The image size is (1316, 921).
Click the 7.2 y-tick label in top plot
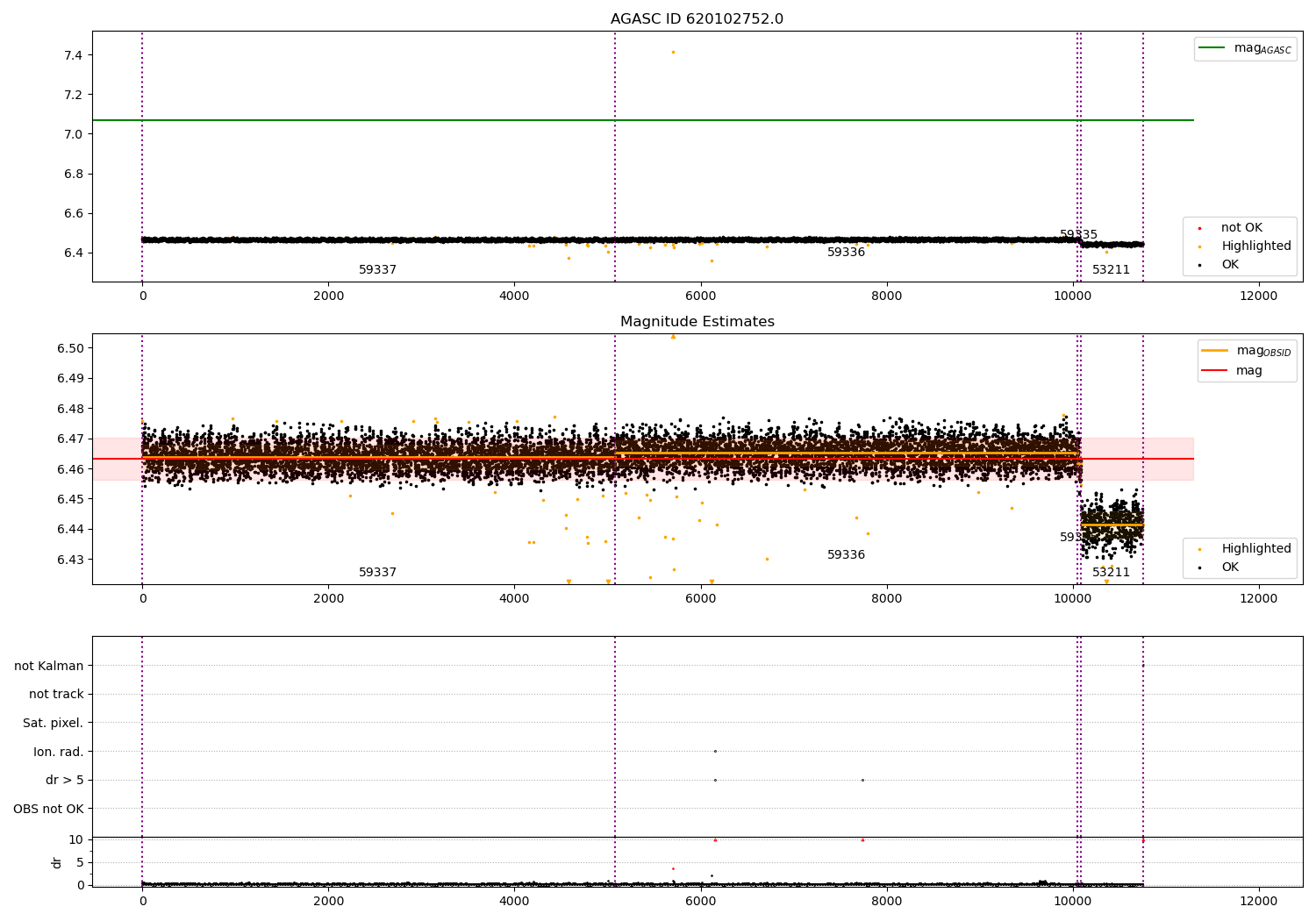click(73, 95)
